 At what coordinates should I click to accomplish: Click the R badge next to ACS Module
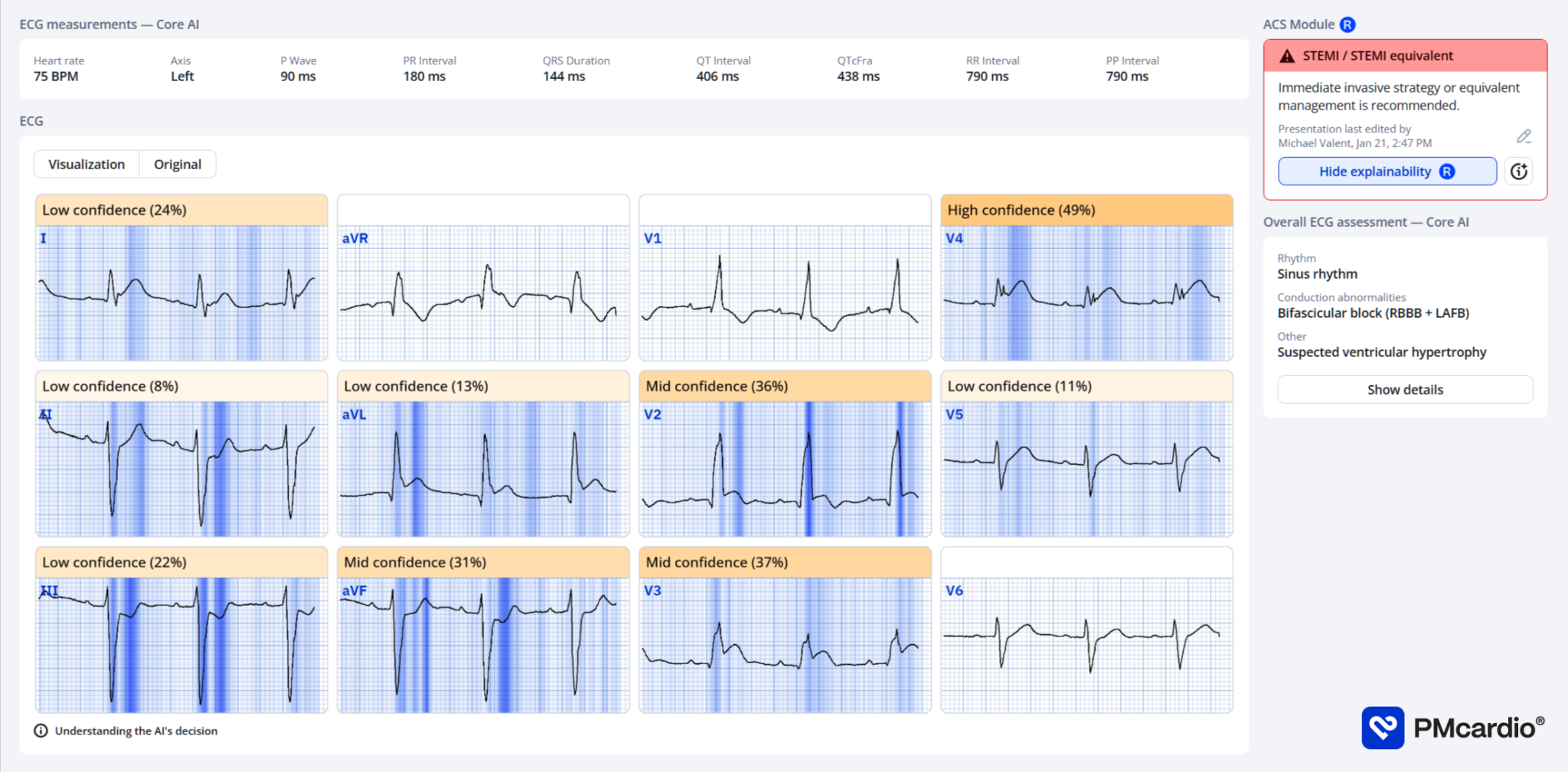pos(1347,24)
